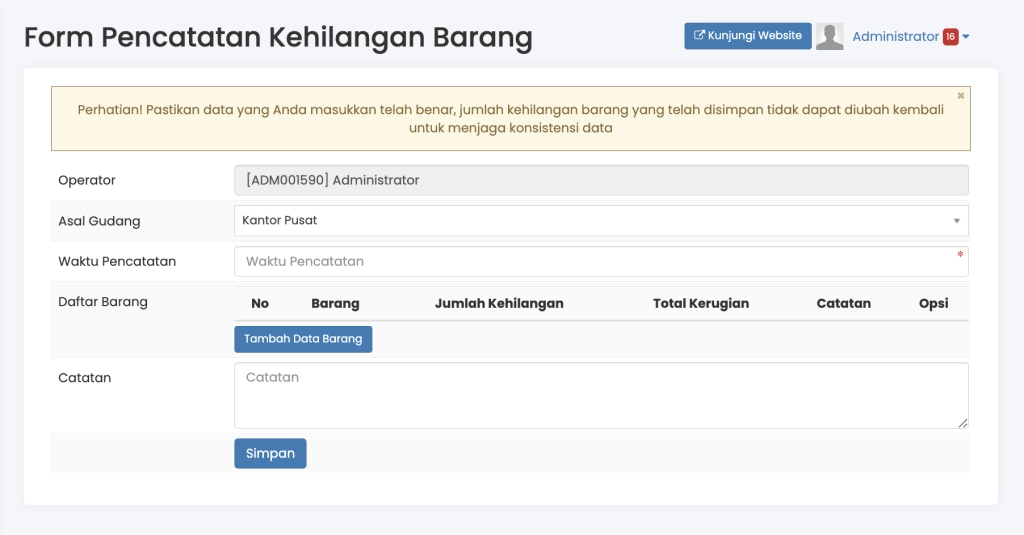Click the red notification badge showing 16

pyautogui.click(x=950, y=37)
